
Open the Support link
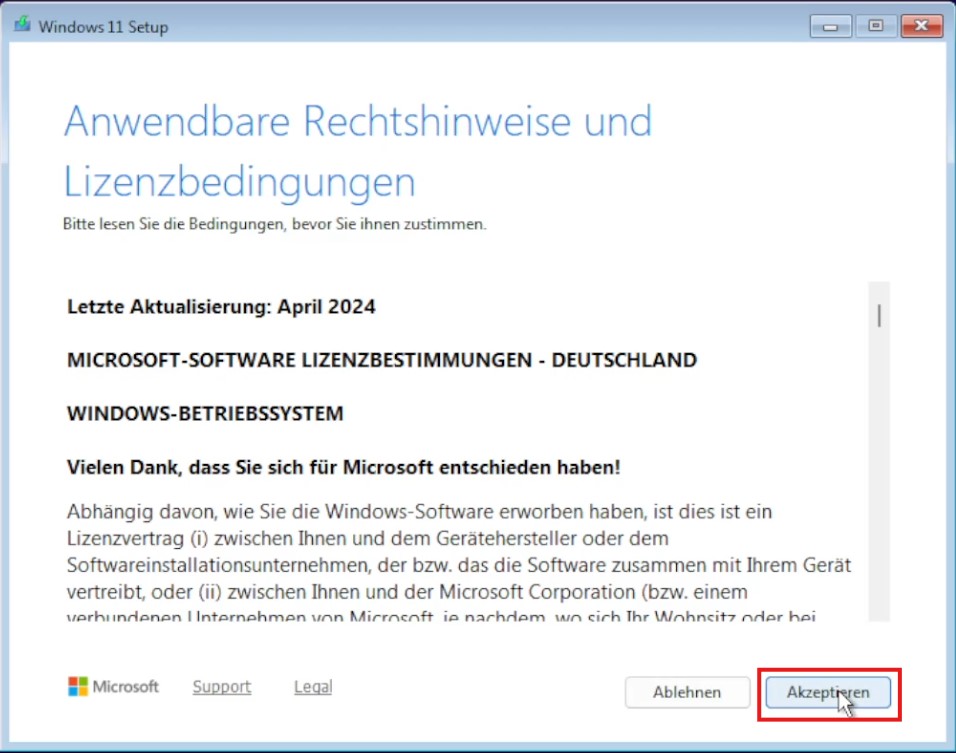[222, 687]
